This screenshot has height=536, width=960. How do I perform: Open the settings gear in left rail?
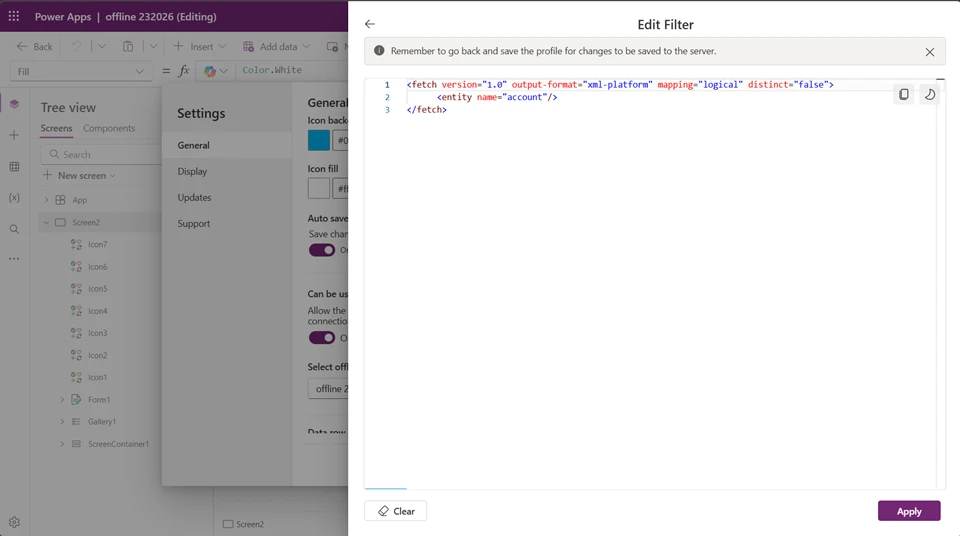tap(14, 522)
